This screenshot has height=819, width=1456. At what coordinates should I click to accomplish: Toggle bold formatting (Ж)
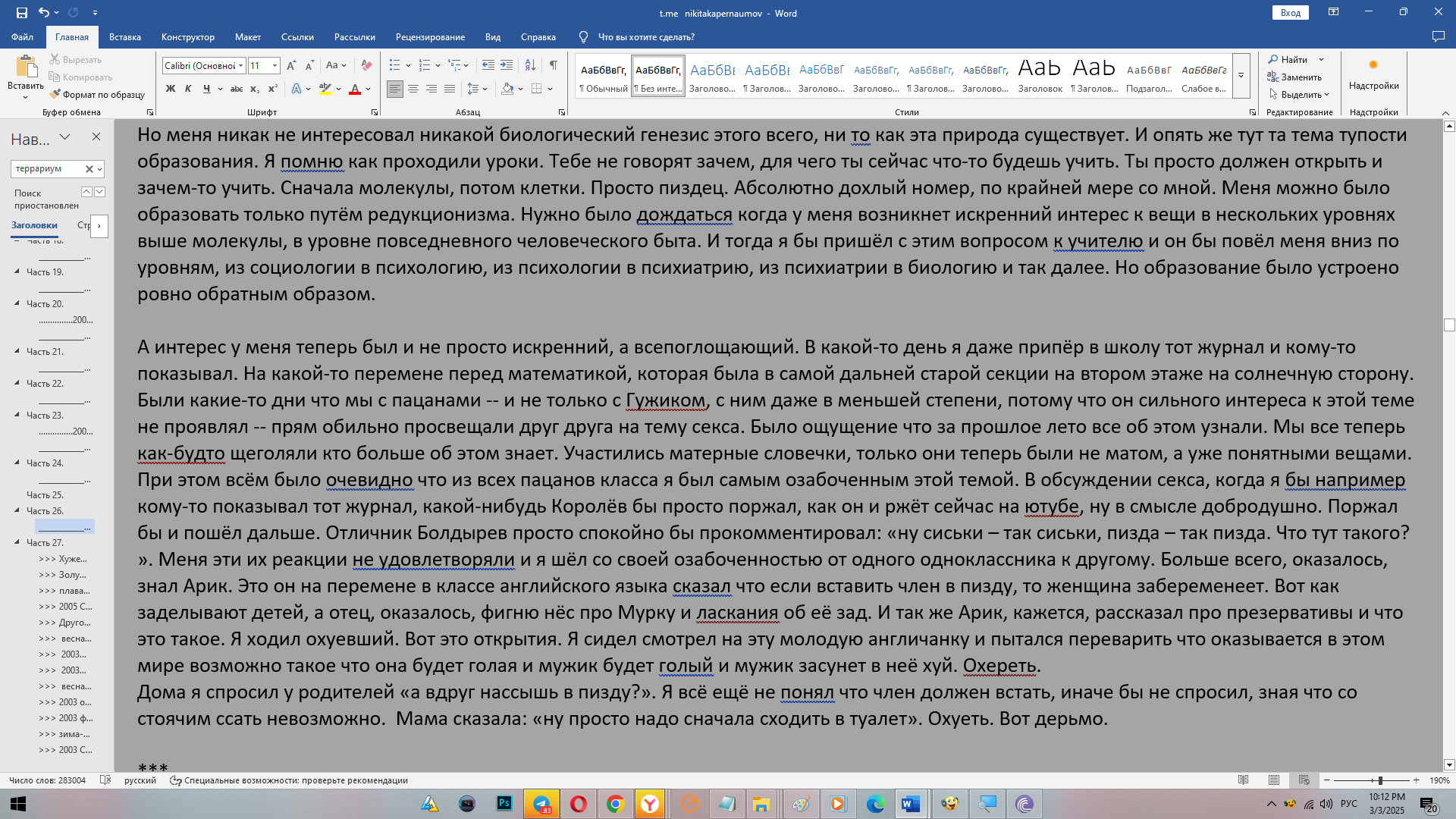click(171, 89)
